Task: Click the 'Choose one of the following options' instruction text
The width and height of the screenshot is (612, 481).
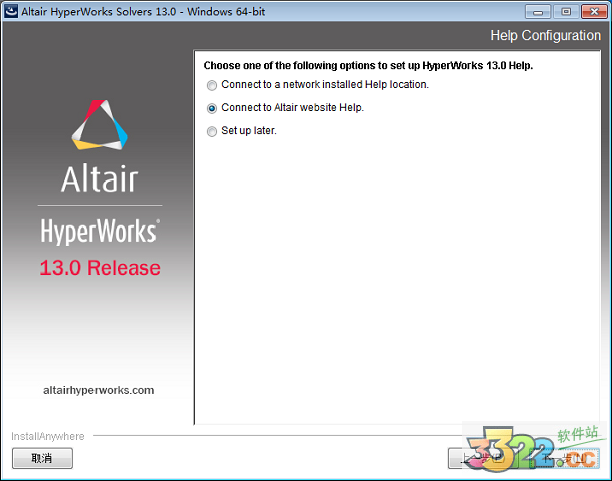Action: 368,65
